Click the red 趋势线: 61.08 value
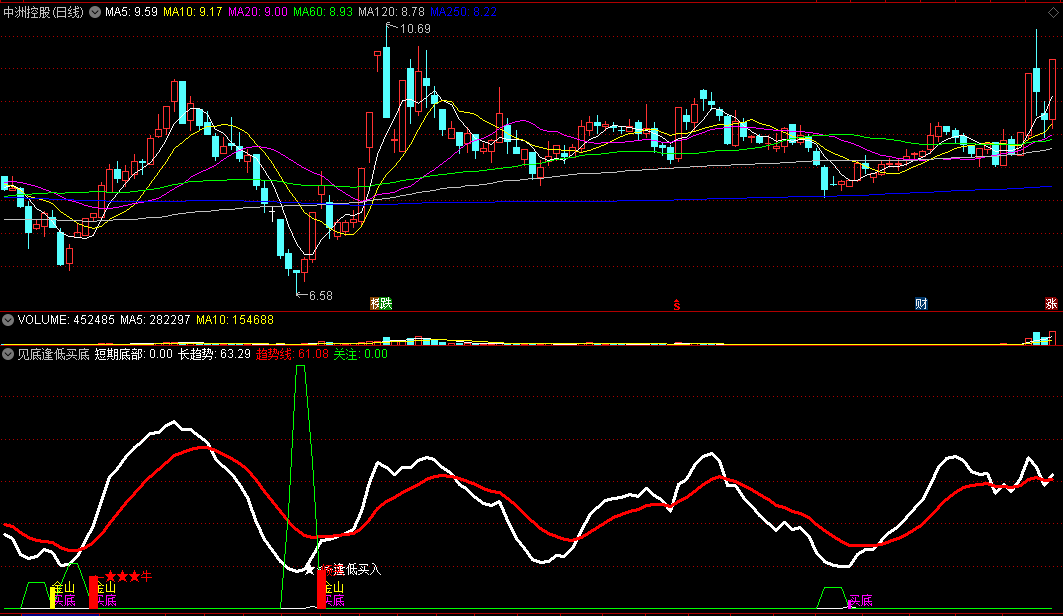 (292, 354)
